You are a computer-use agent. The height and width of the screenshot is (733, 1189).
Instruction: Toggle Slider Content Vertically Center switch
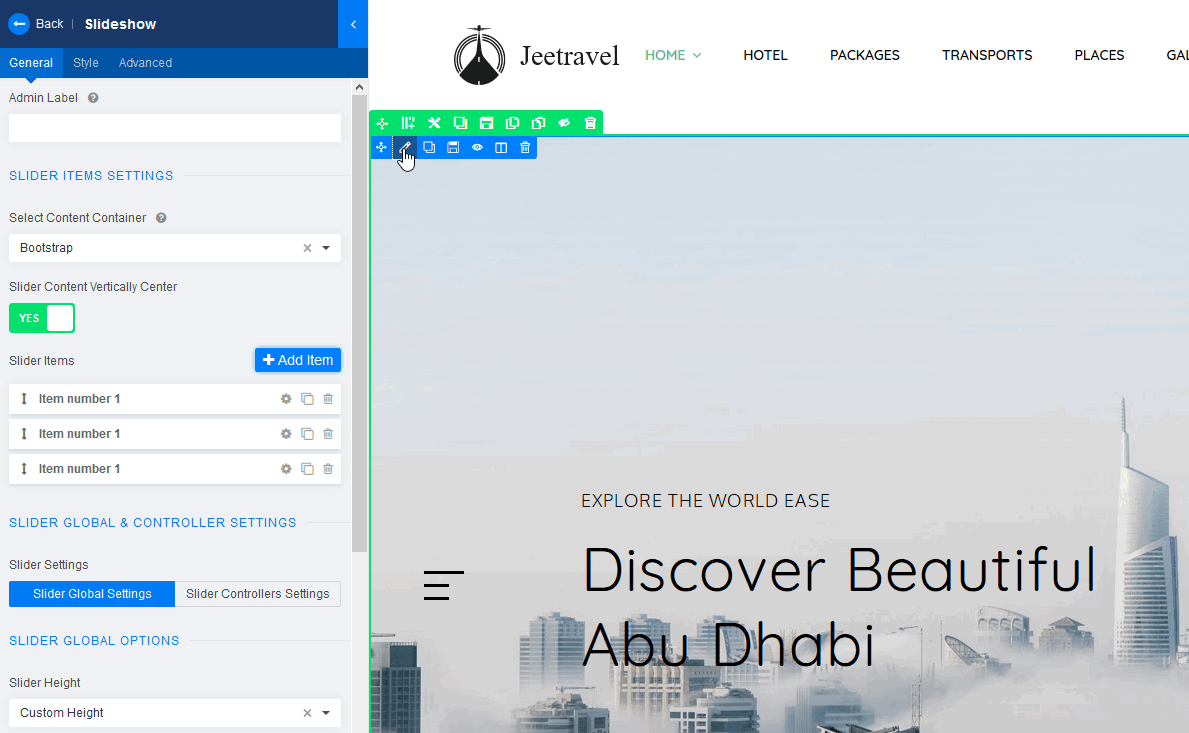(x=42, y=318)
